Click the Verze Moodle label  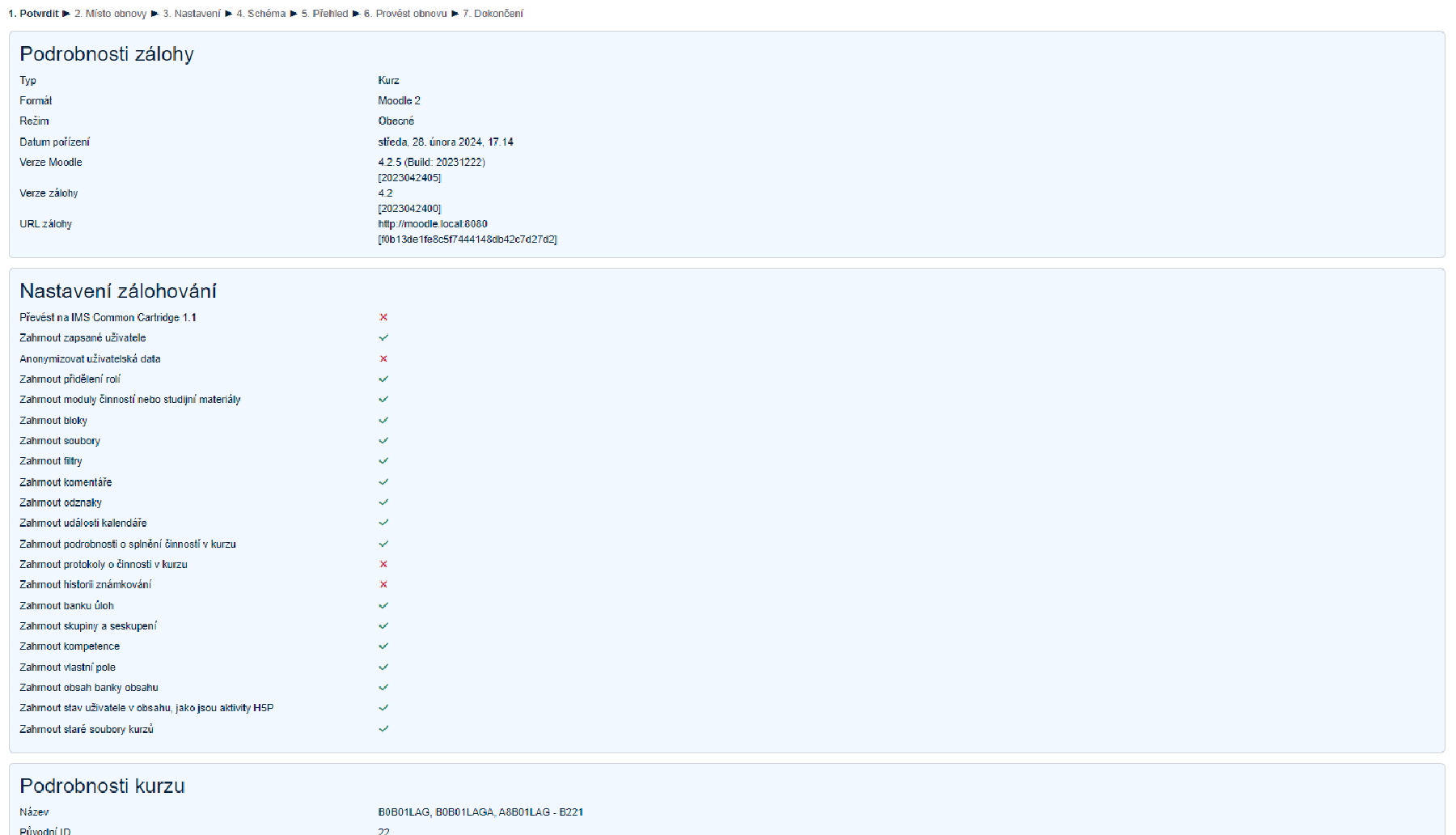pos(51,162)
